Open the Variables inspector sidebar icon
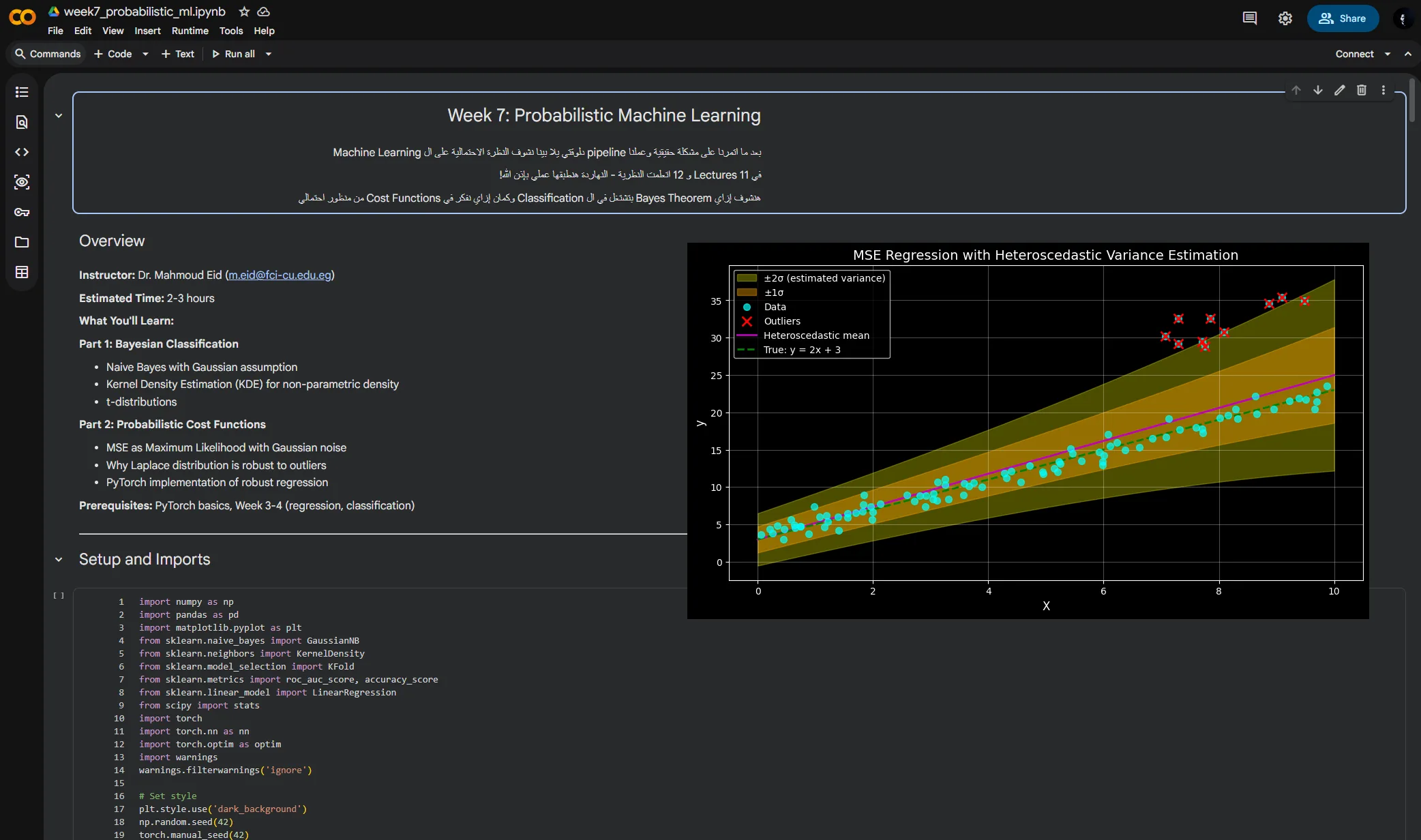Image resolution: width=1421 pixels, height=840 pixels. 22,182
